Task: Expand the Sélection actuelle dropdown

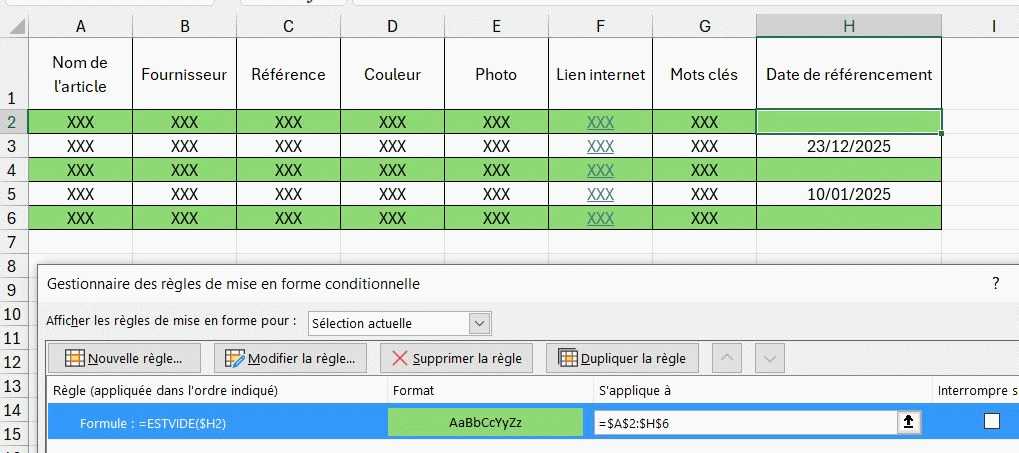Action: 480,323
